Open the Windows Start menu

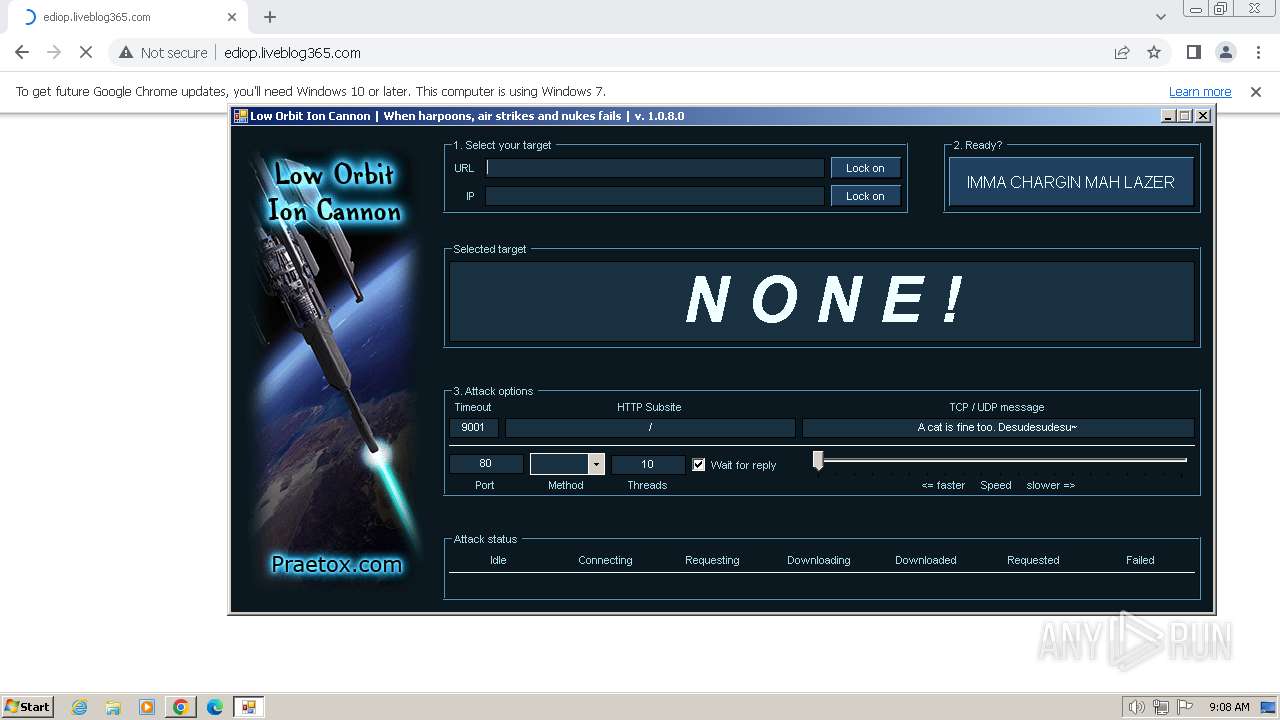click(27, 706)
